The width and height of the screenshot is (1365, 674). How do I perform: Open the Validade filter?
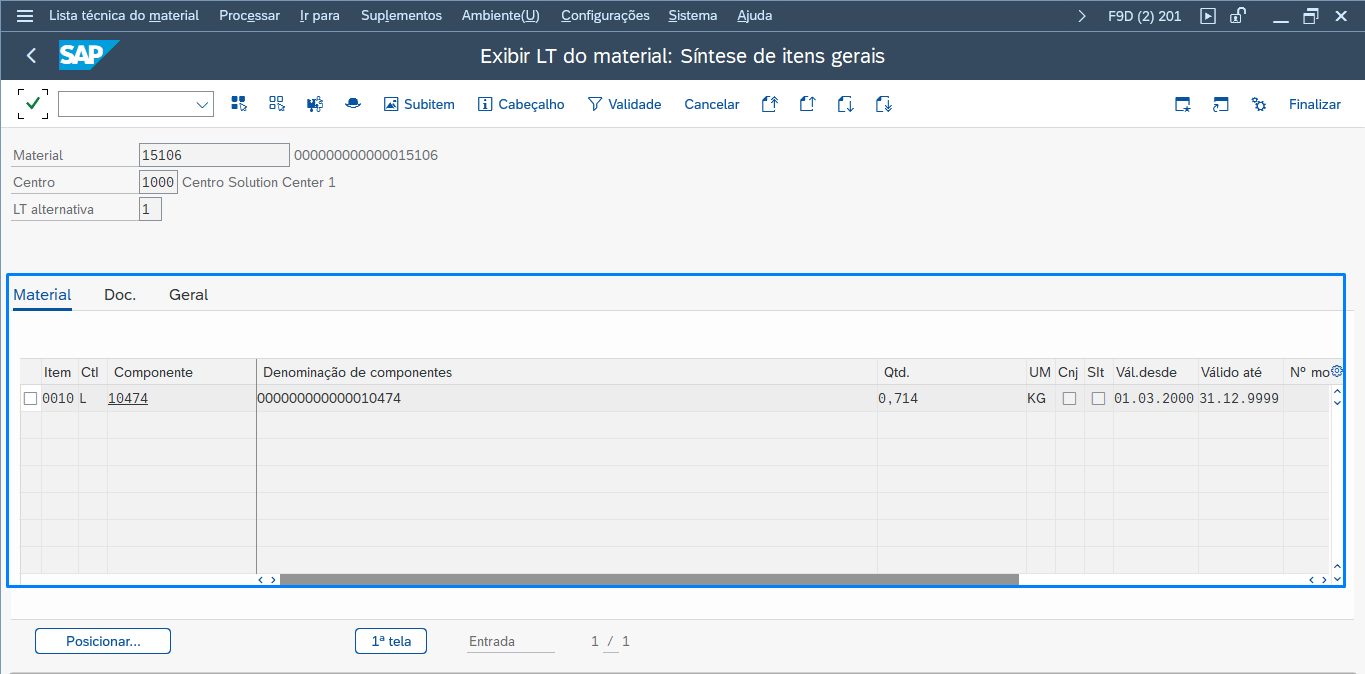[624, 104]
